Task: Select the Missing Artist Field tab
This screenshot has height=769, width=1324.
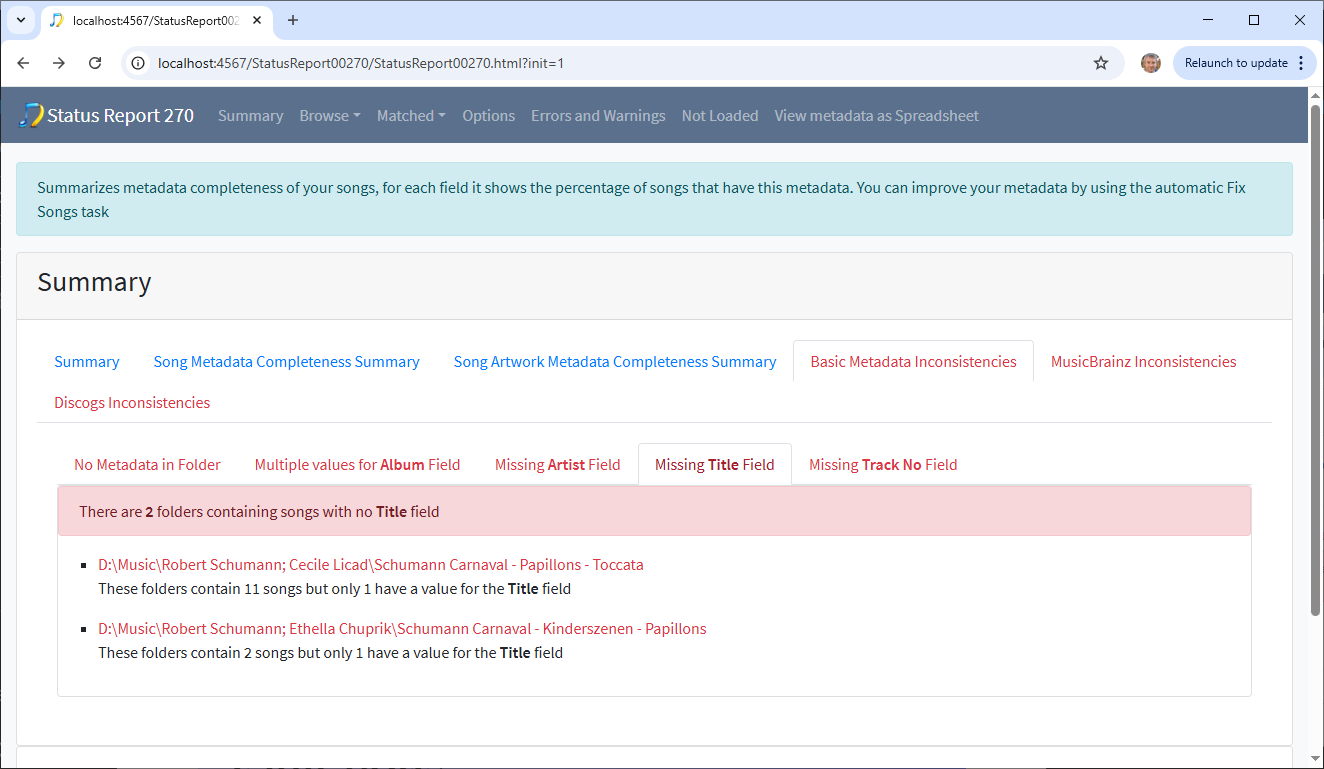Action: pyautogui.click(x=557, y=464)
